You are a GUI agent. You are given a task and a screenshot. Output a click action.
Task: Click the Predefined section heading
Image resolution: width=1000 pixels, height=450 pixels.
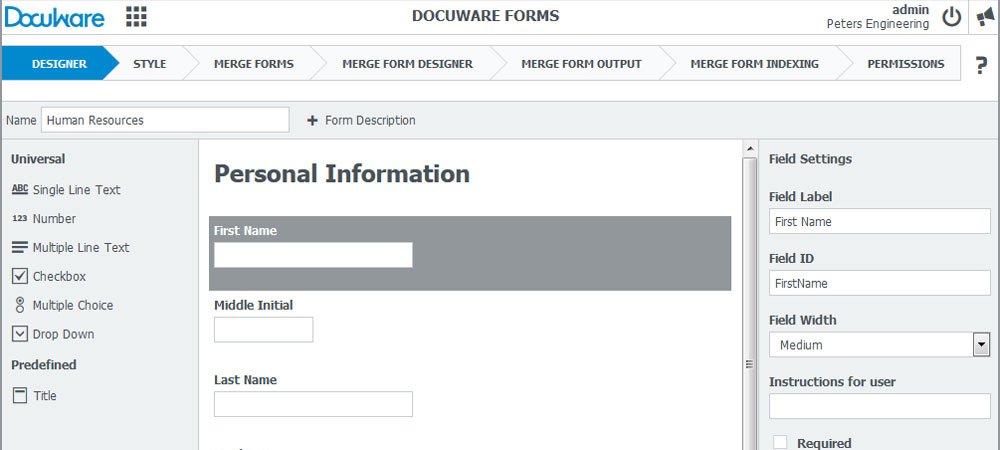[43, 365]
